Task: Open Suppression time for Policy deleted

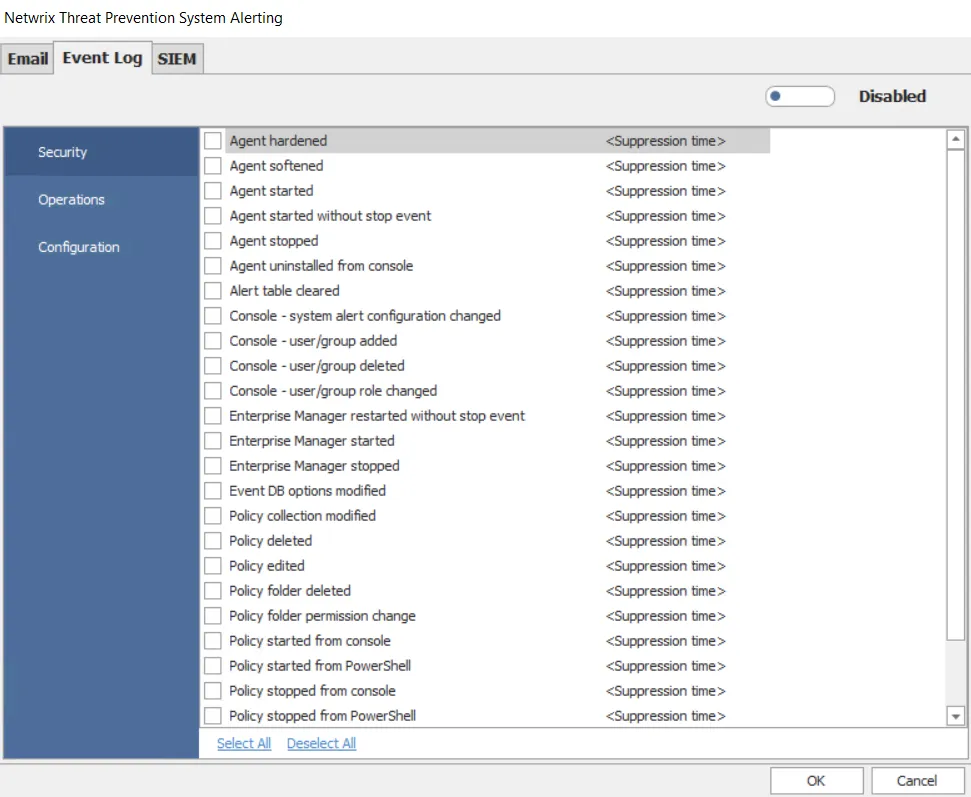Action: [666, 541]
